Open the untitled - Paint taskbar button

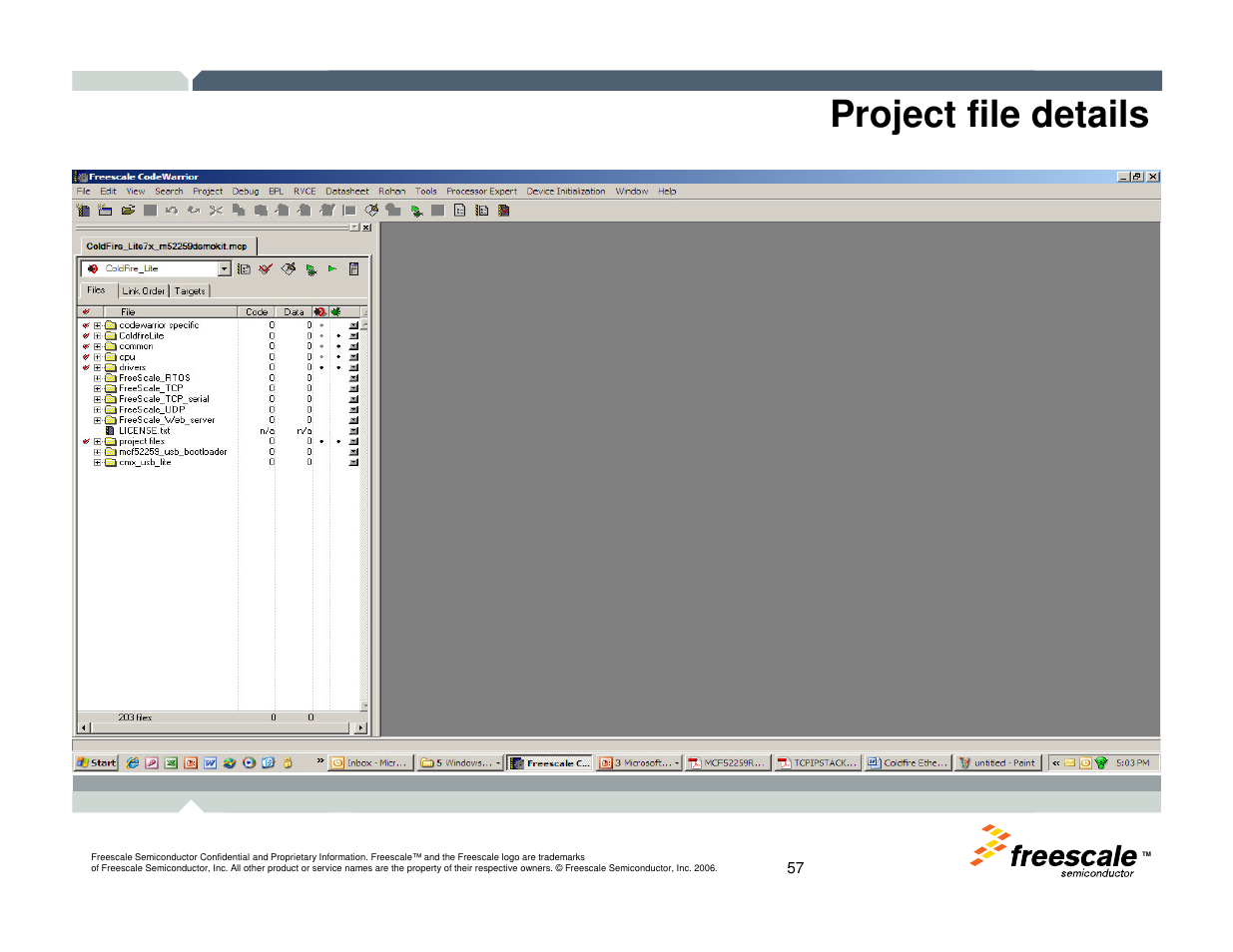pos(997,763)
